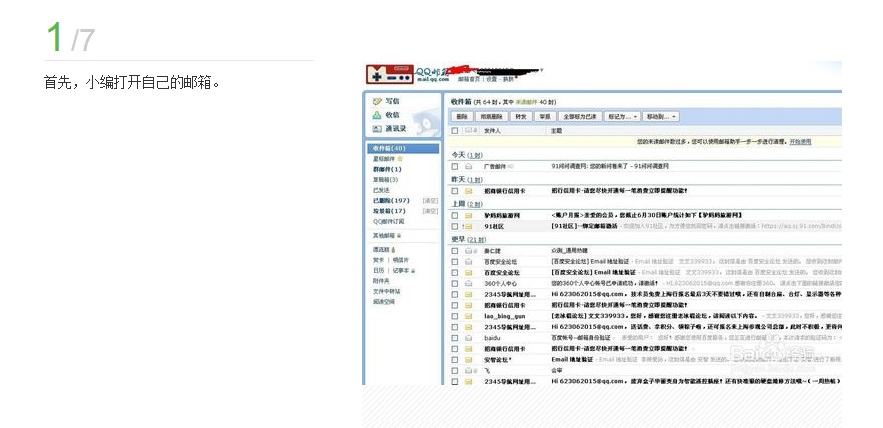Click the 开始使用 link in the yellow notice
This screenshot has width=883, height=428.
pos(800,142)
